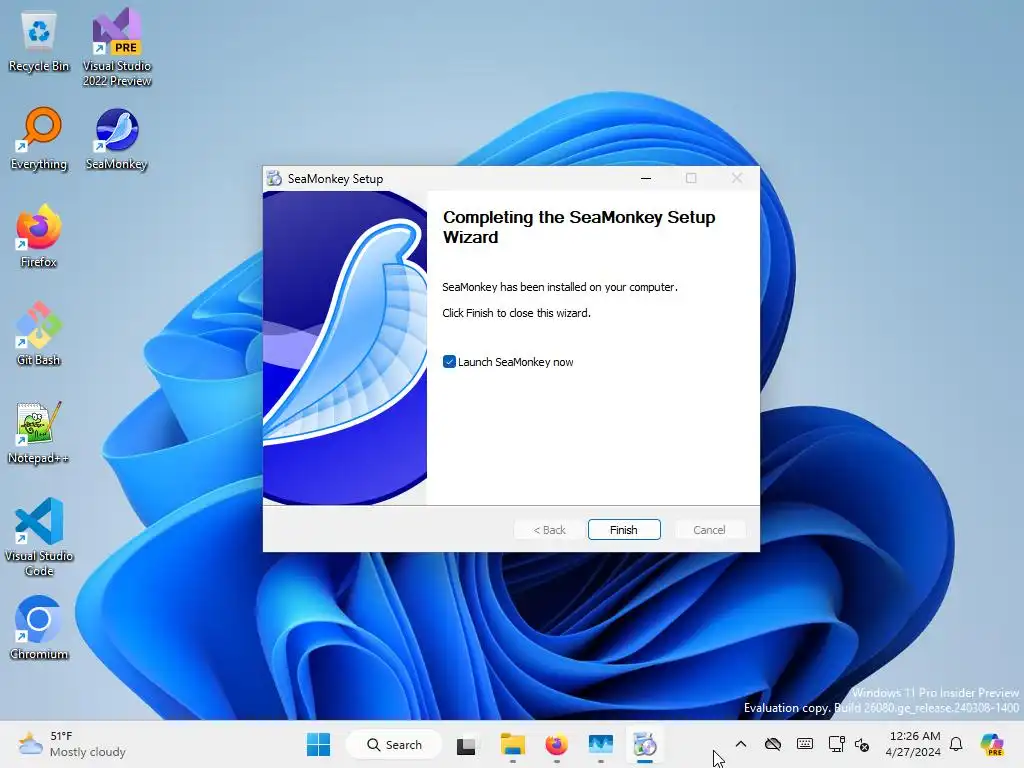The image size is (1024, 768).
Task: Open the blue chart app on taskbar
Action: (601, 744)
